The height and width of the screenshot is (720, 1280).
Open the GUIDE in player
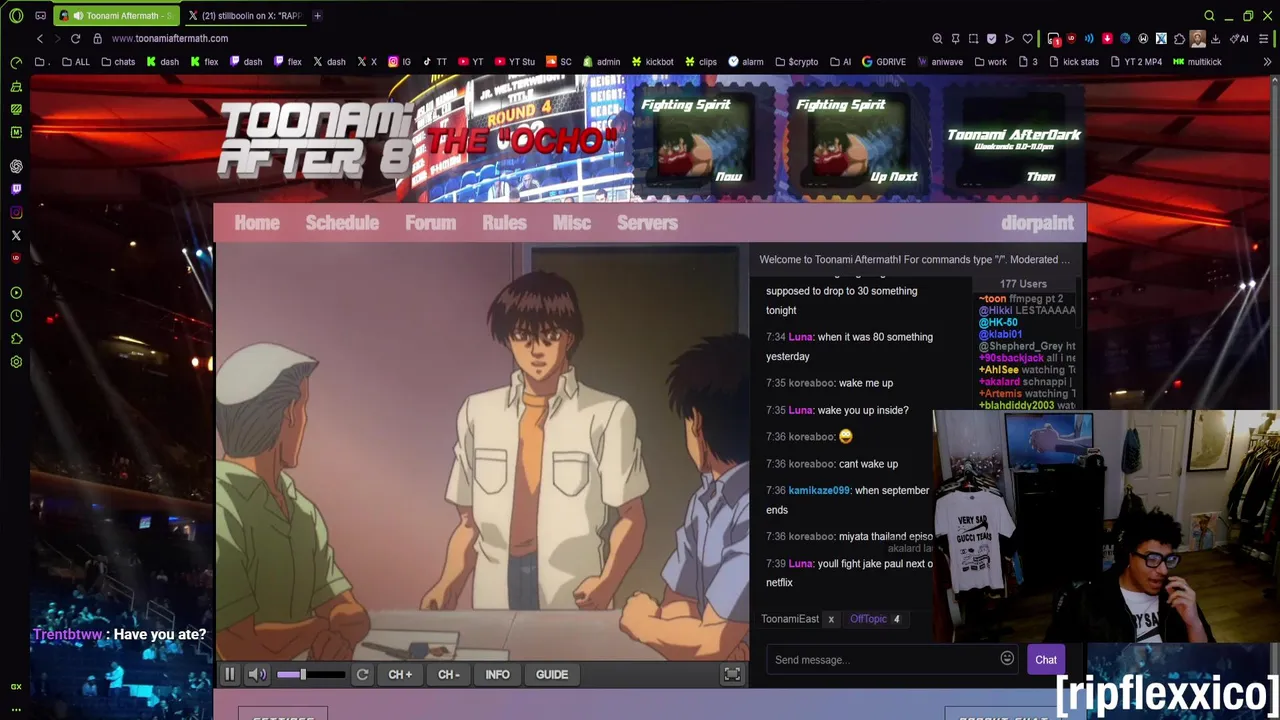(552, 675)
